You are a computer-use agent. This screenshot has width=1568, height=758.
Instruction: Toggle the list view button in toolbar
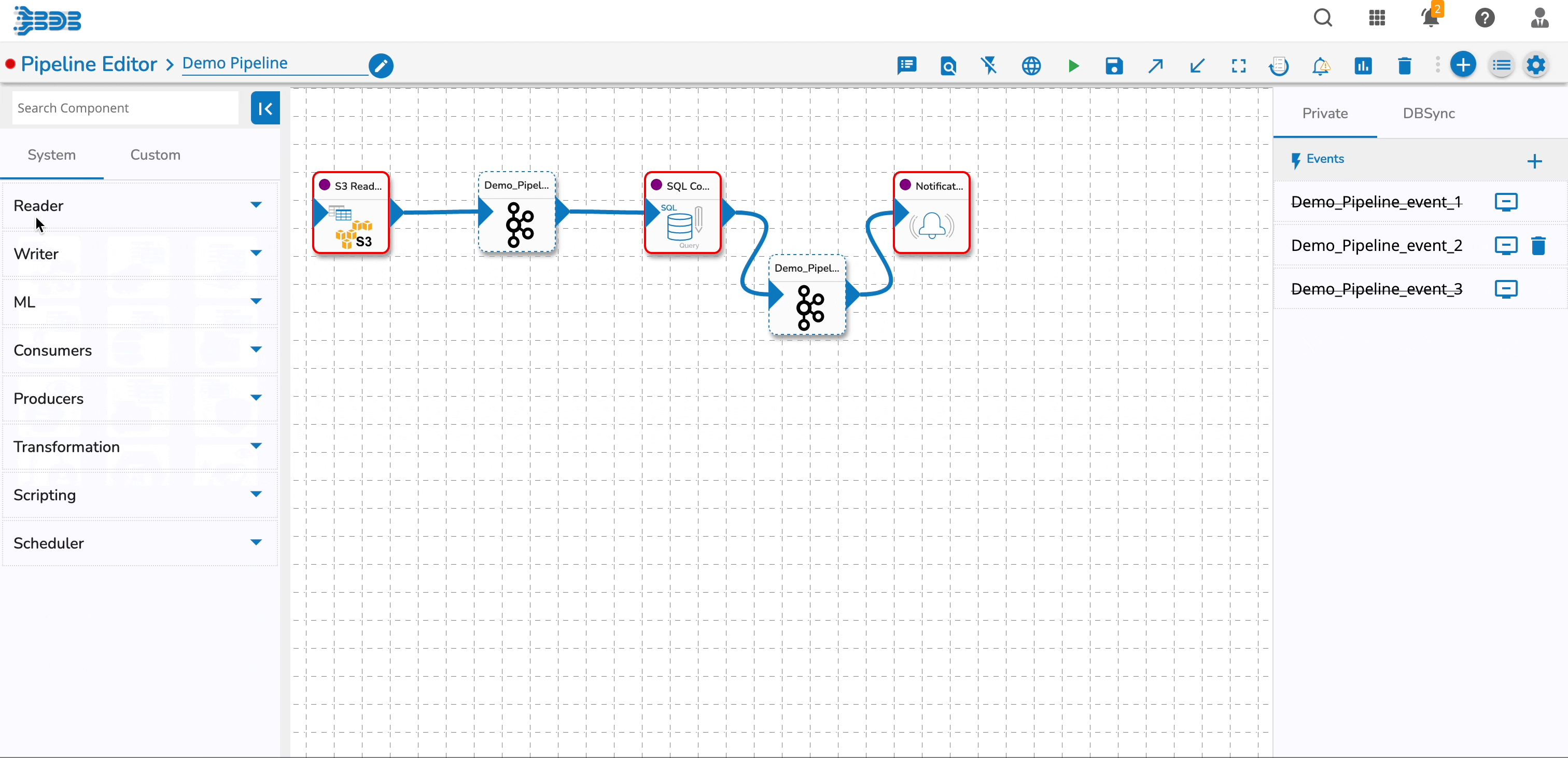[x=1502, y=65]
